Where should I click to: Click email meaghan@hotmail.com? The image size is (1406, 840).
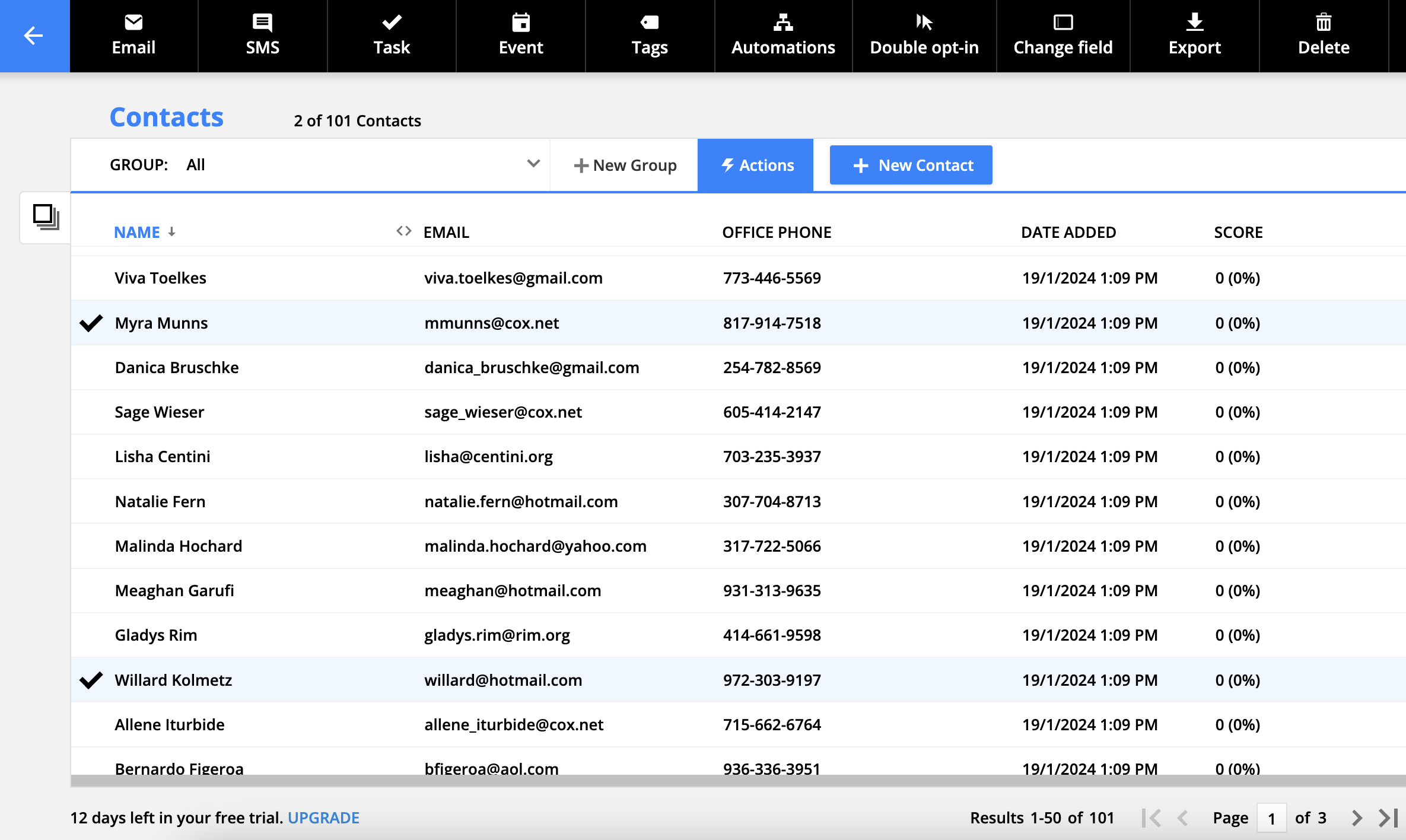513,590
